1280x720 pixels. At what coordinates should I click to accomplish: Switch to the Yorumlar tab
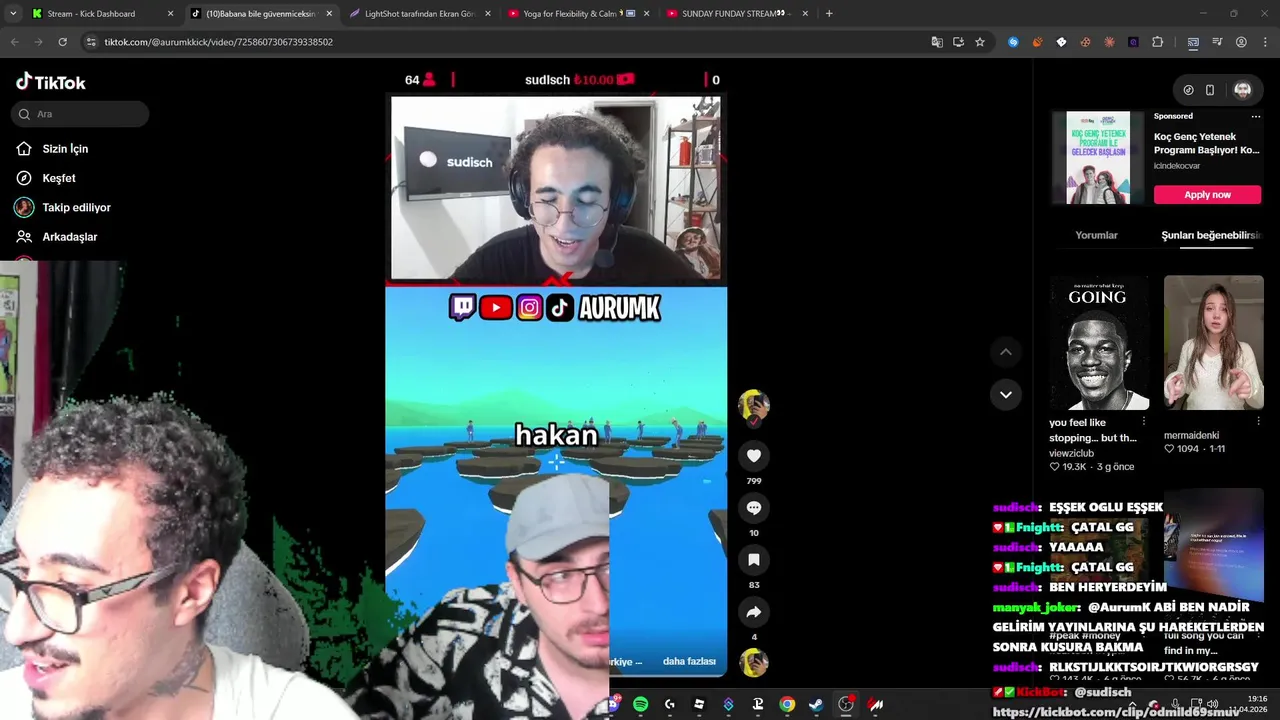tap(1096, 235)
